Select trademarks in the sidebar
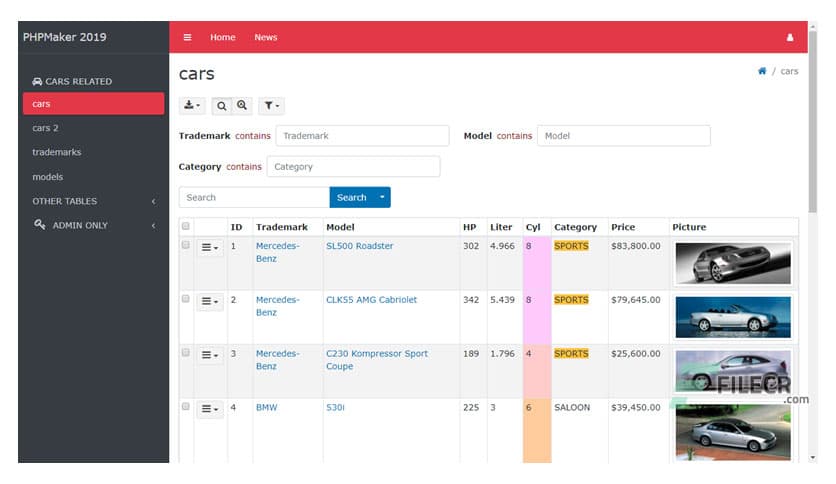 56,152
